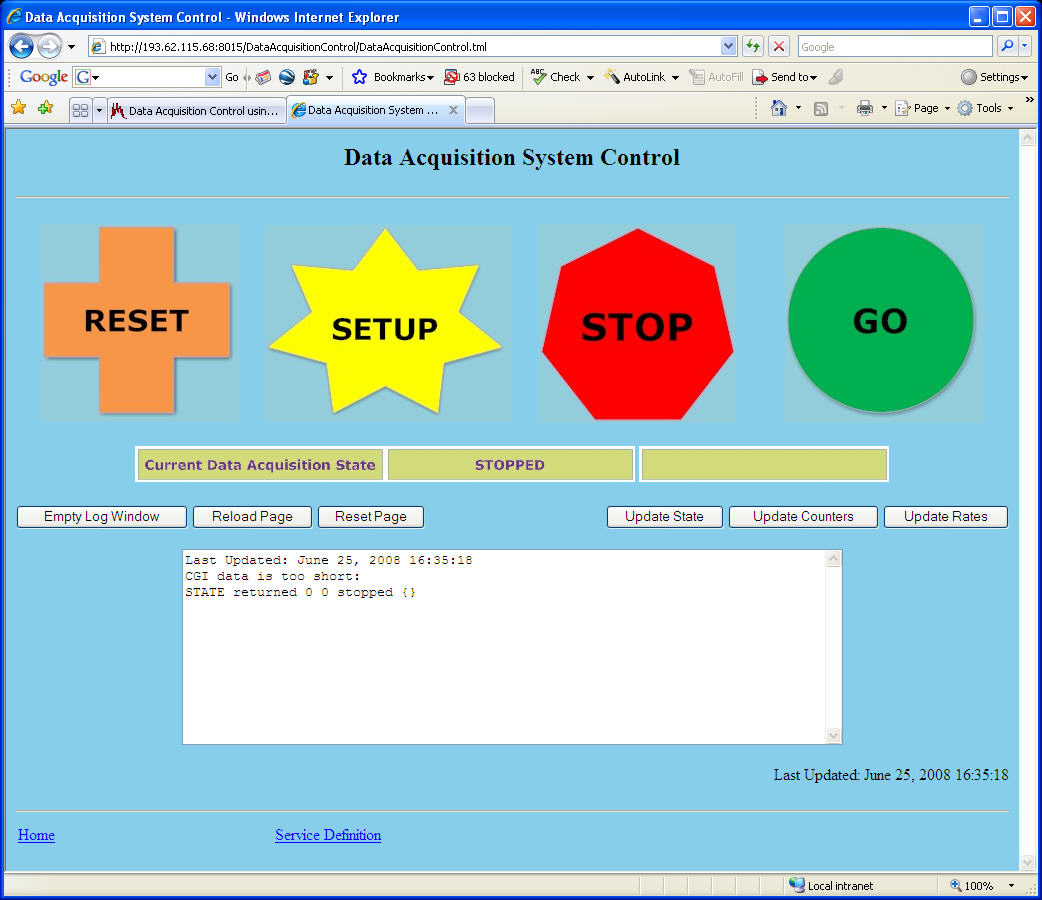Click the browser Refresh icon
Viewport: 1042px width, 900px height.
752,47
